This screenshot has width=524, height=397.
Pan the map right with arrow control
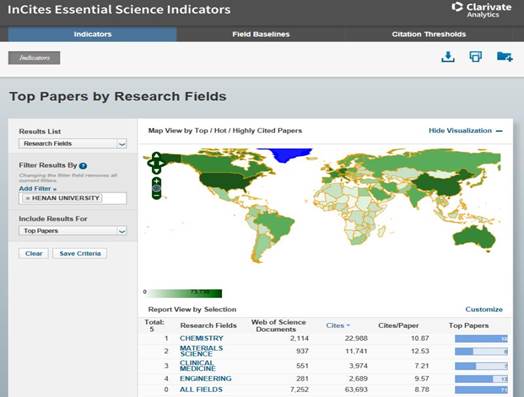tap(162, 163)
